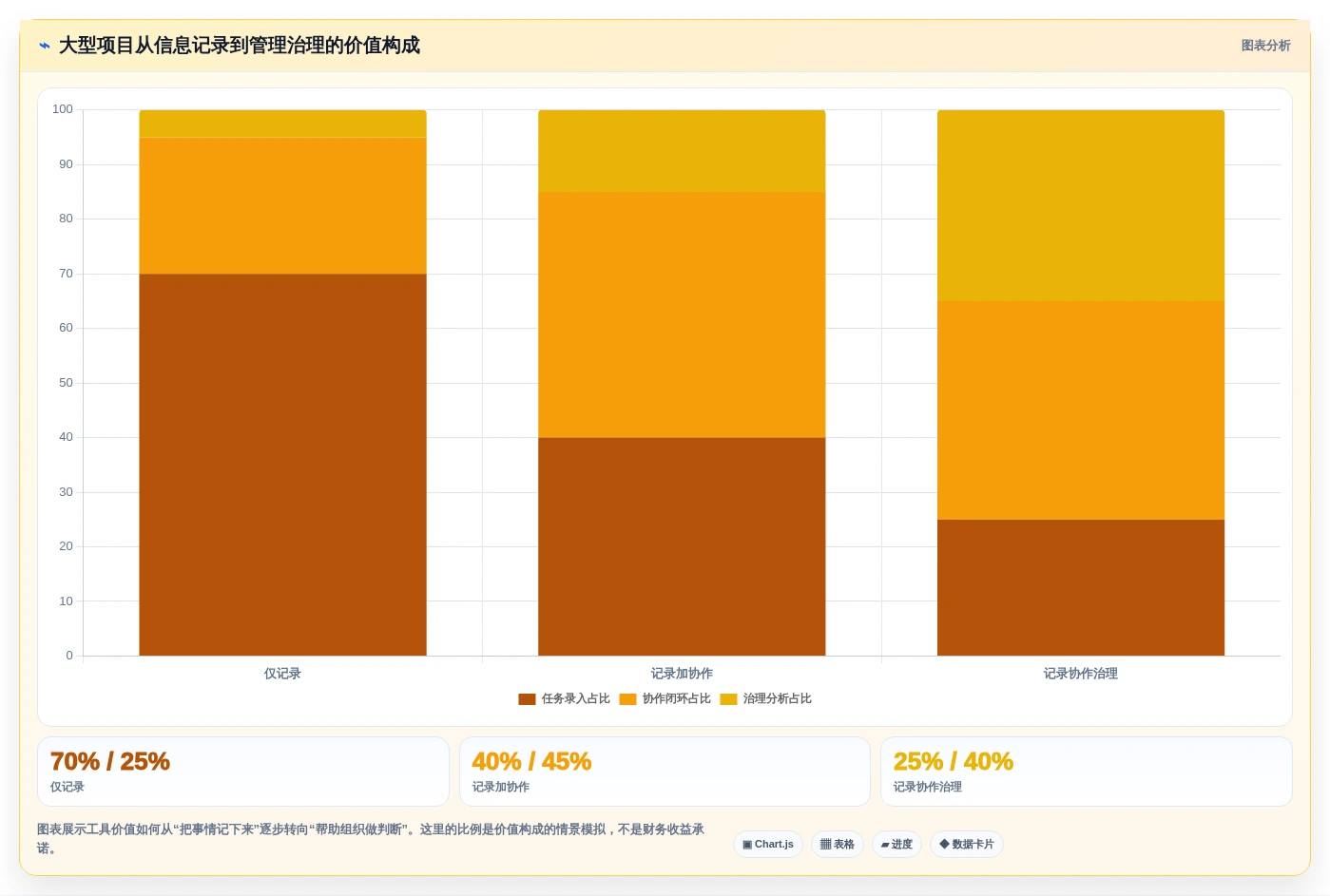Image resolution: width=1330 pixels, height=896 pixels.
Task: Click the yellow segment of the 记录加协作 bar
Action: [682, 151]
